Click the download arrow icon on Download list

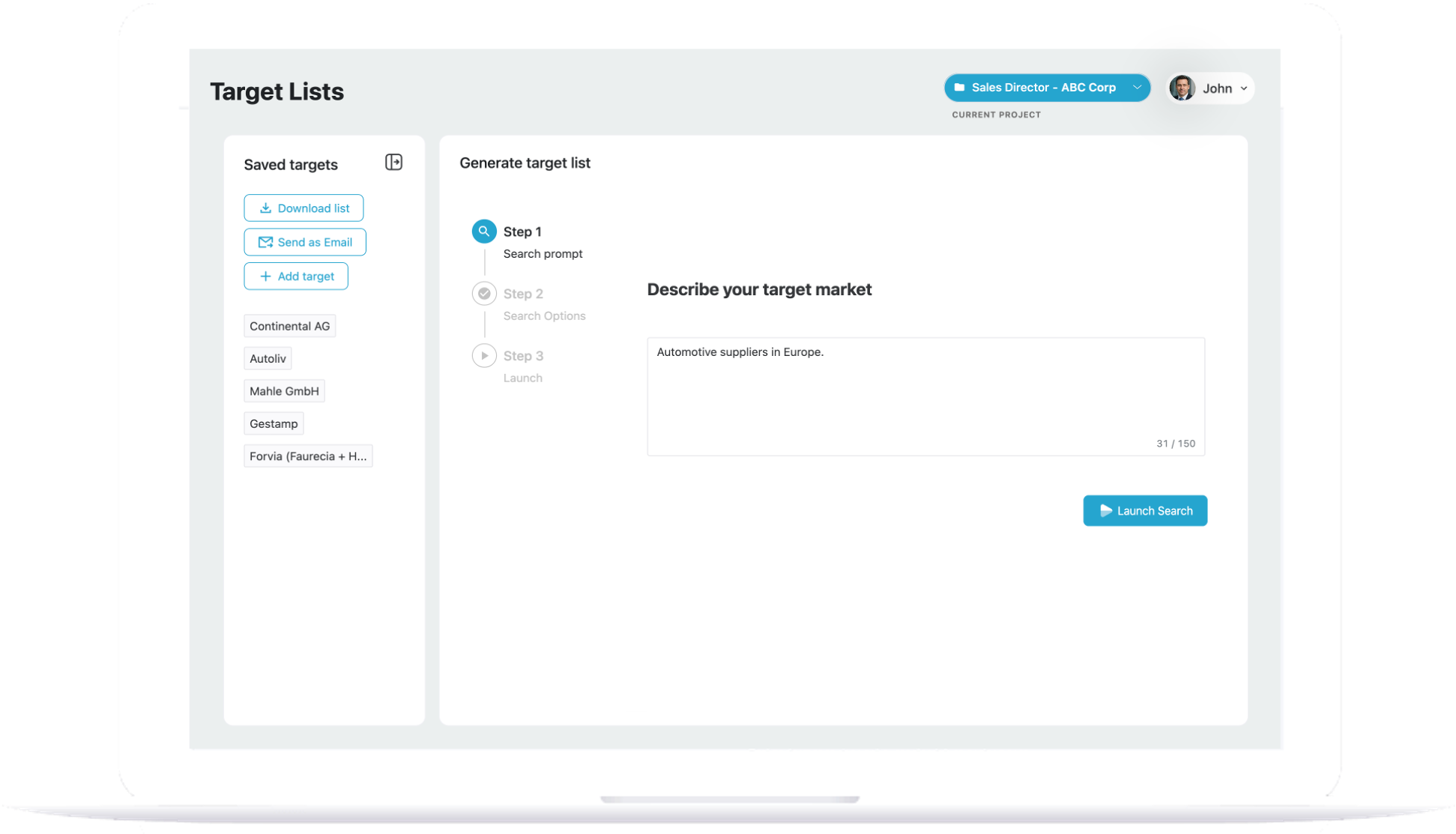(265, 208)
